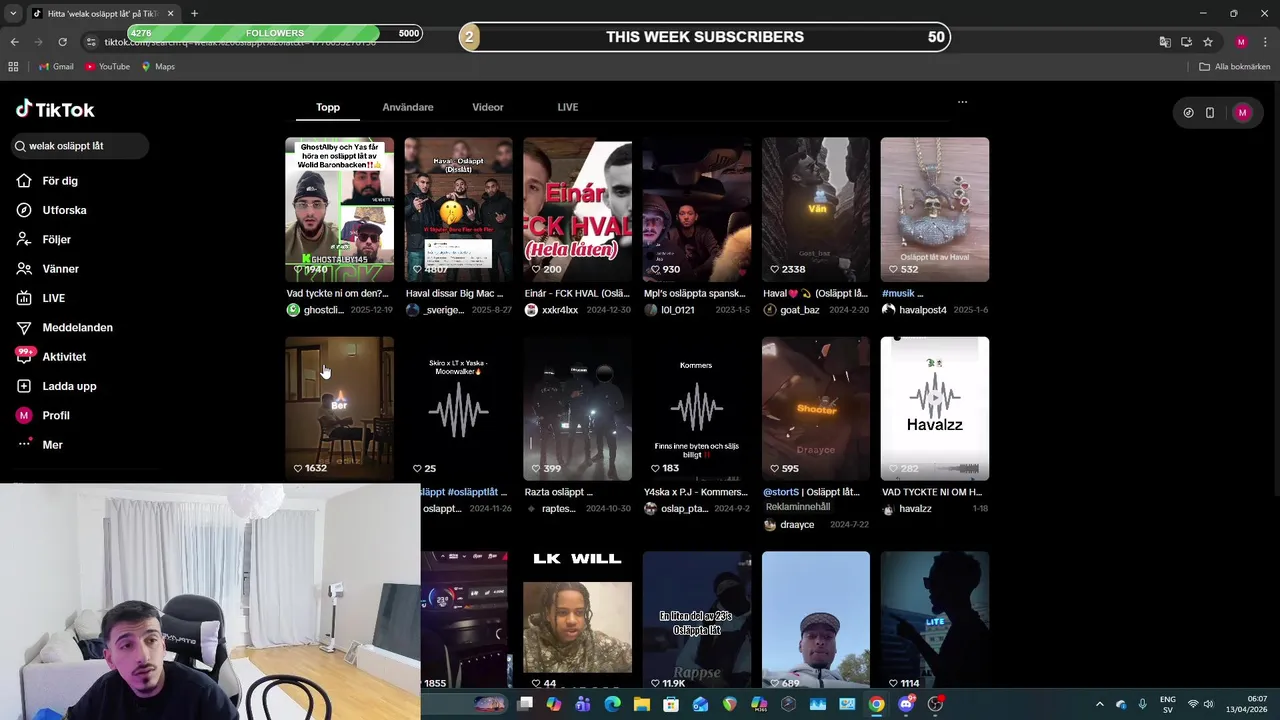This screenshot has height=720, width=1280.
Task: Open Chrome profile avatar M
Action: 1241,42
